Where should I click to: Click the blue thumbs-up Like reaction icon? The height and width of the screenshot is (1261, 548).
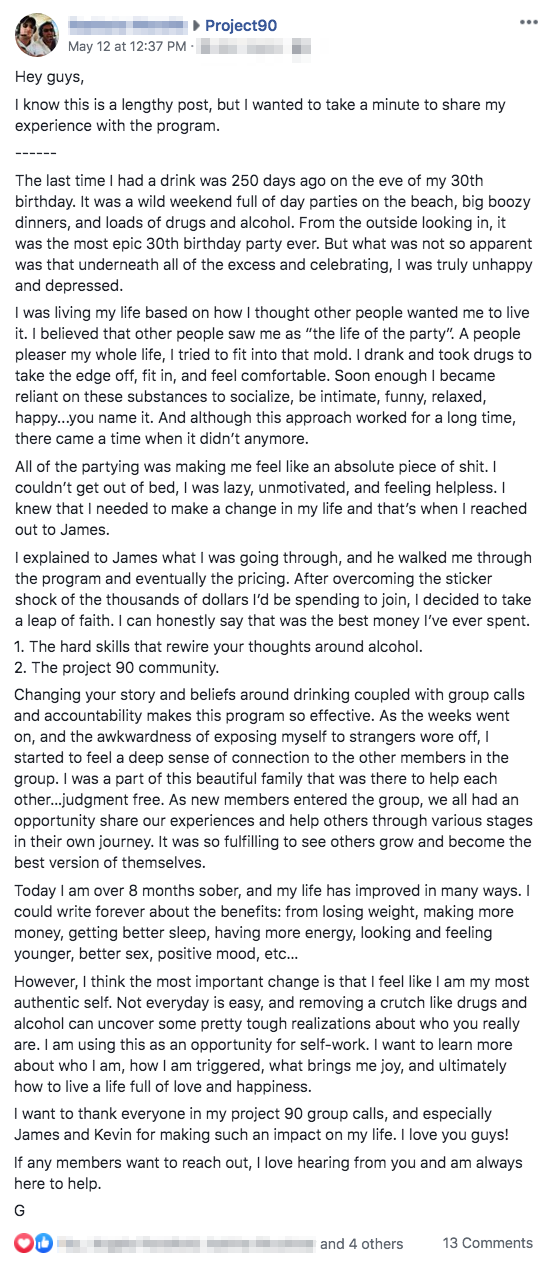42,1243
